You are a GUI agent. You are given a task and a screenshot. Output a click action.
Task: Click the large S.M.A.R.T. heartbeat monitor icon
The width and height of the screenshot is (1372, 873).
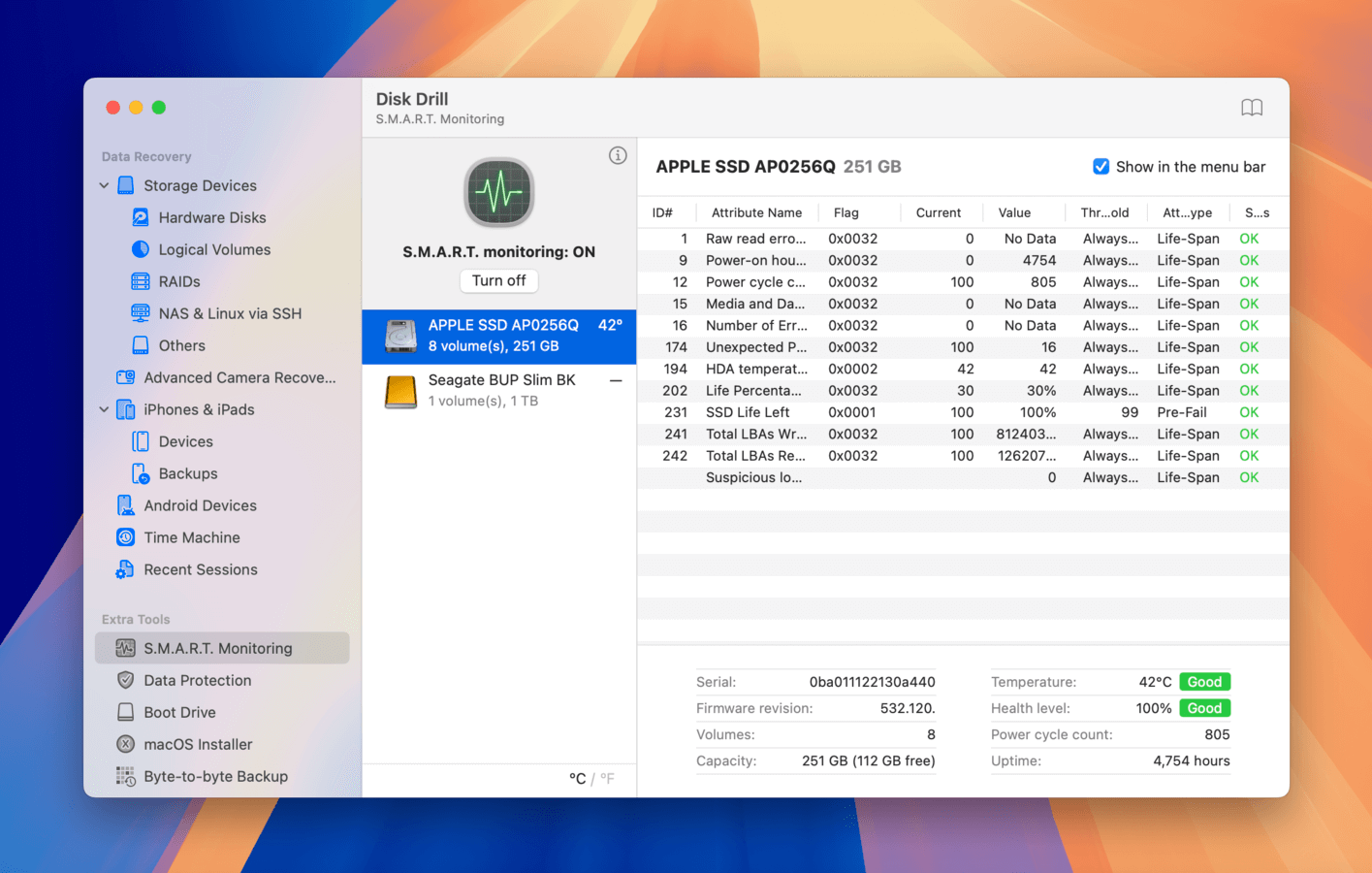pyautogui.click(x=498, y=193)
